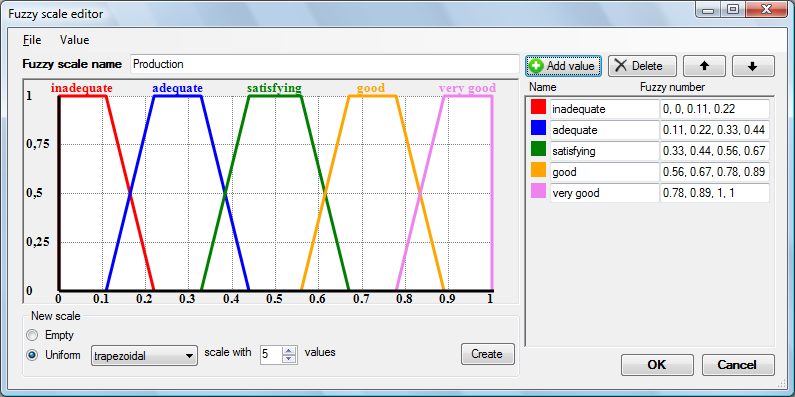Click the Delete button with X icon

[642, 66]
